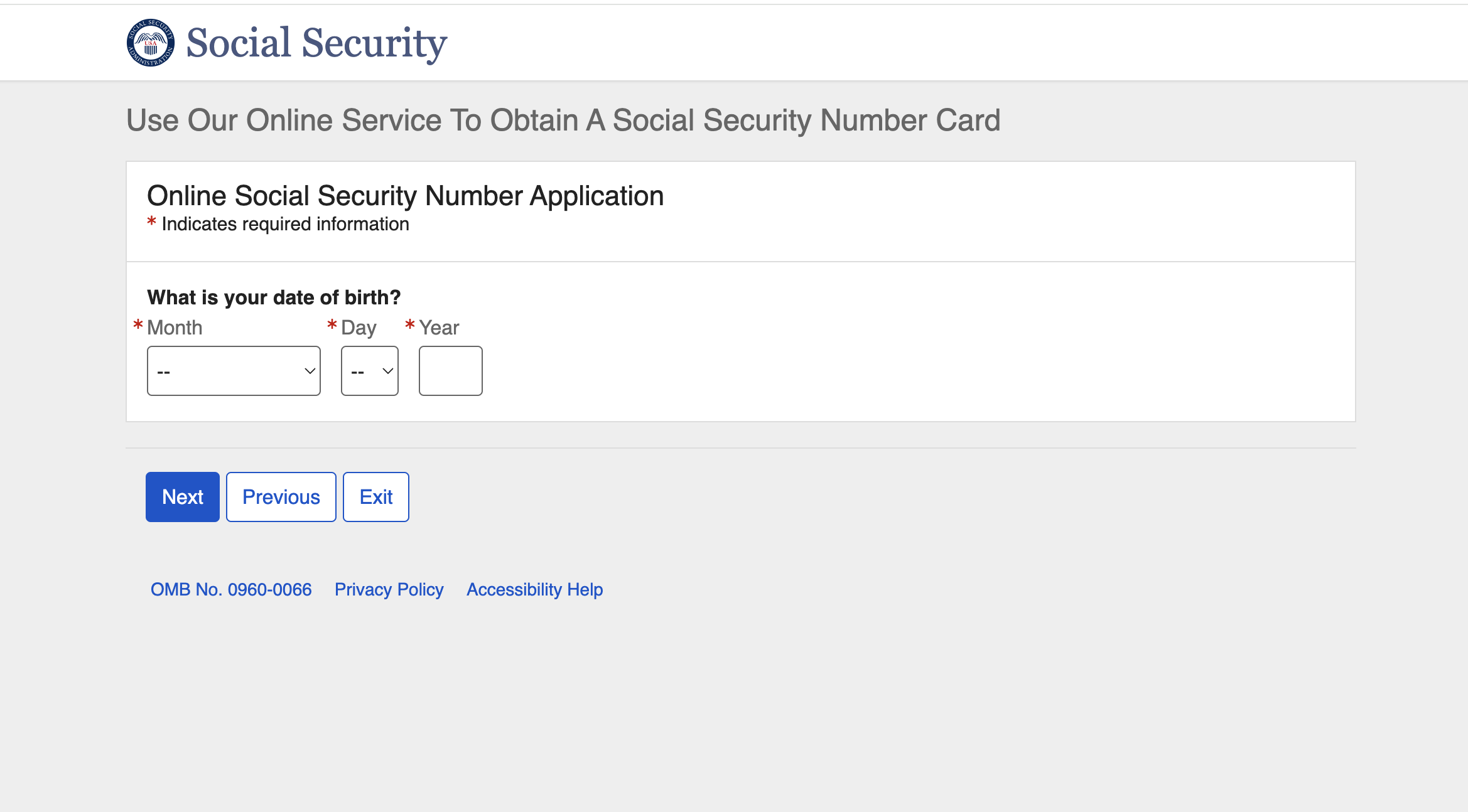Click the page title about obtaining a card
Viewport: 1468px width, 812px height.
pos(563,120)
